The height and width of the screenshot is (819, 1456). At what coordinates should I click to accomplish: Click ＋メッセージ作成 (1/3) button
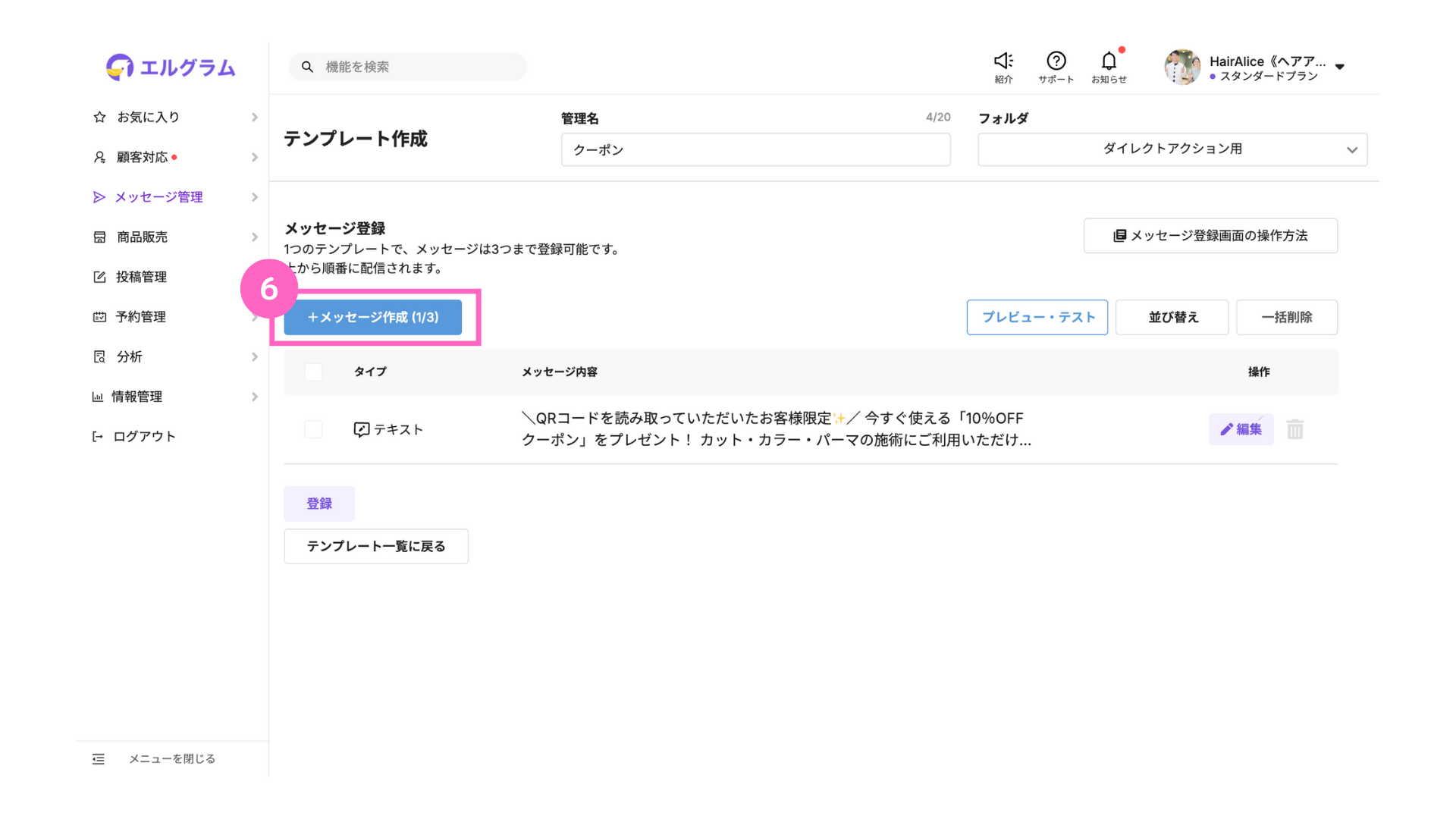(373, 317)
